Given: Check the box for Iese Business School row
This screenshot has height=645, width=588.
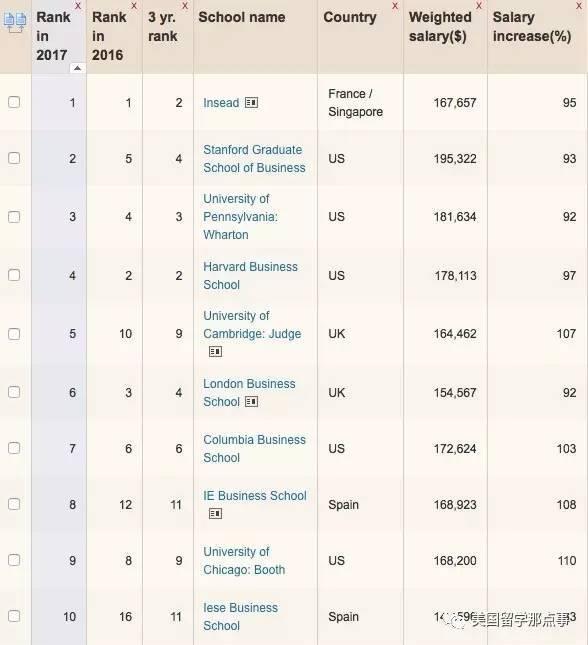Looking at the screenshot, I should [x=14, y=616].
